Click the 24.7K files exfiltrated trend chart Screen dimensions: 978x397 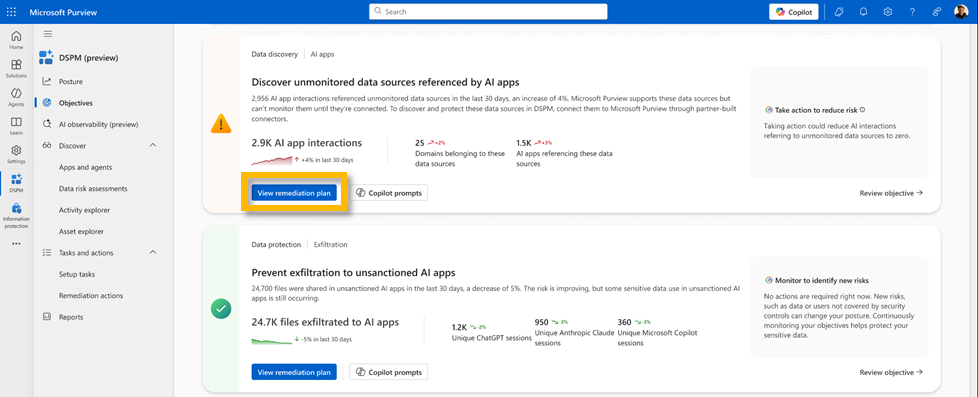tap(272, 340)
